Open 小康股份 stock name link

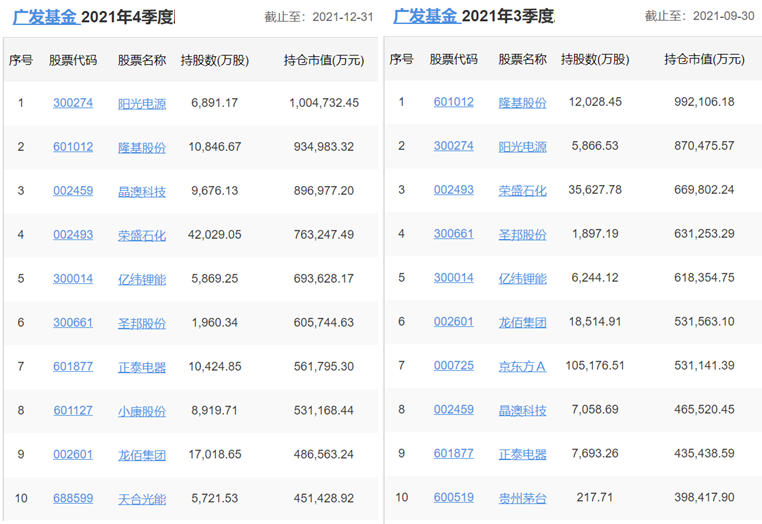142,411
